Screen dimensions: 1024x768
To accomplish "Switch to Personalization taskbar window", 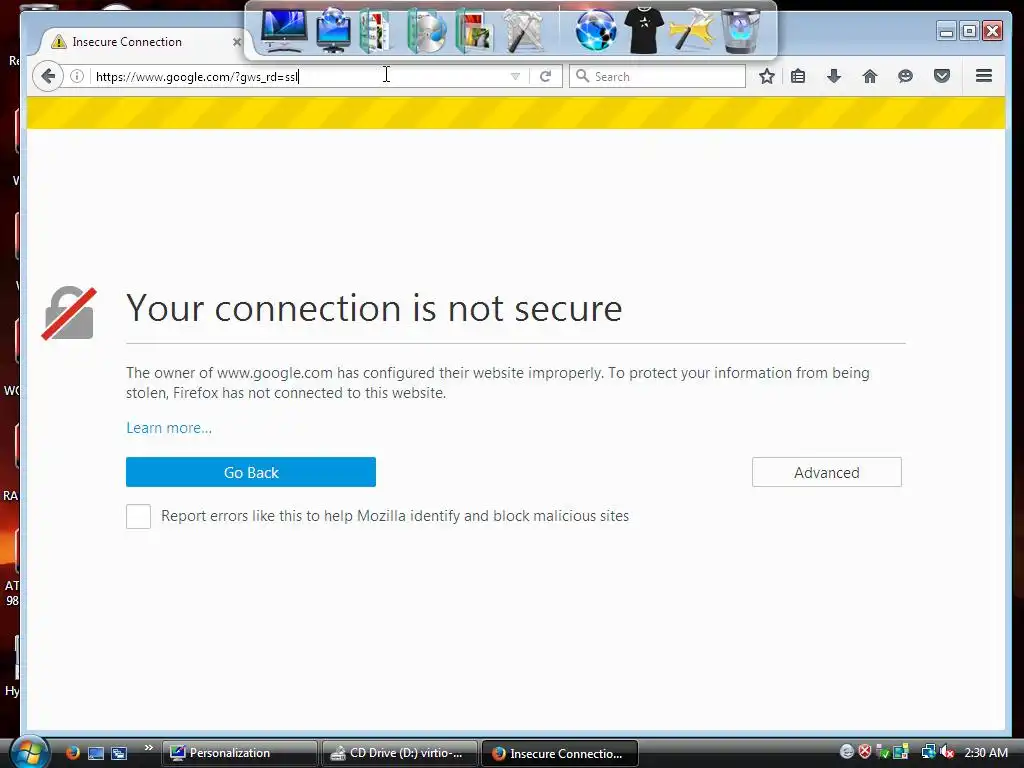I will coord(239,753).
